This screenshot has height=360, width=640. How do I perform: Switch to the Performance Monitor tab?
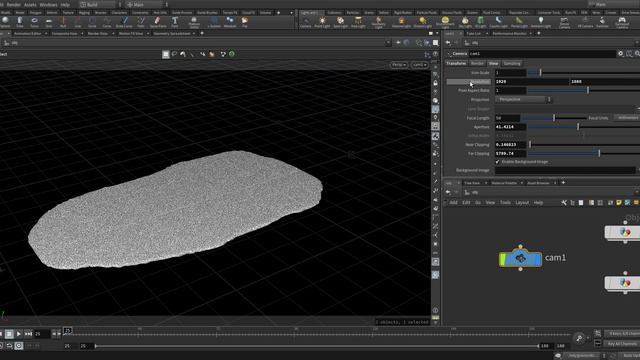(509, 33)
